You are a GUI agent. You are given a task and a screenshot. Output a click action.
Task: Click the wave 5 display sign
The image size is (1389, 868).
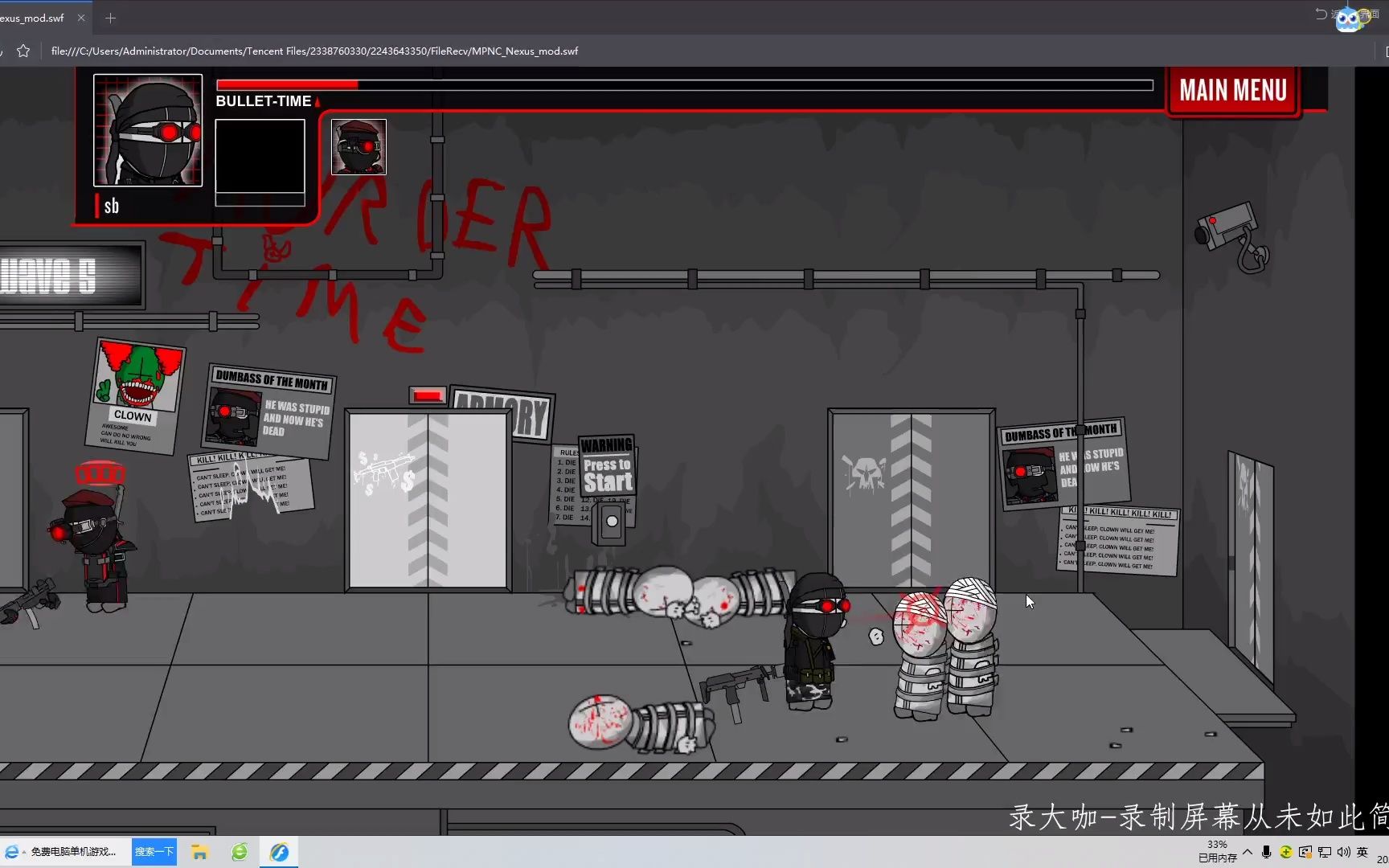click(71, 276)
